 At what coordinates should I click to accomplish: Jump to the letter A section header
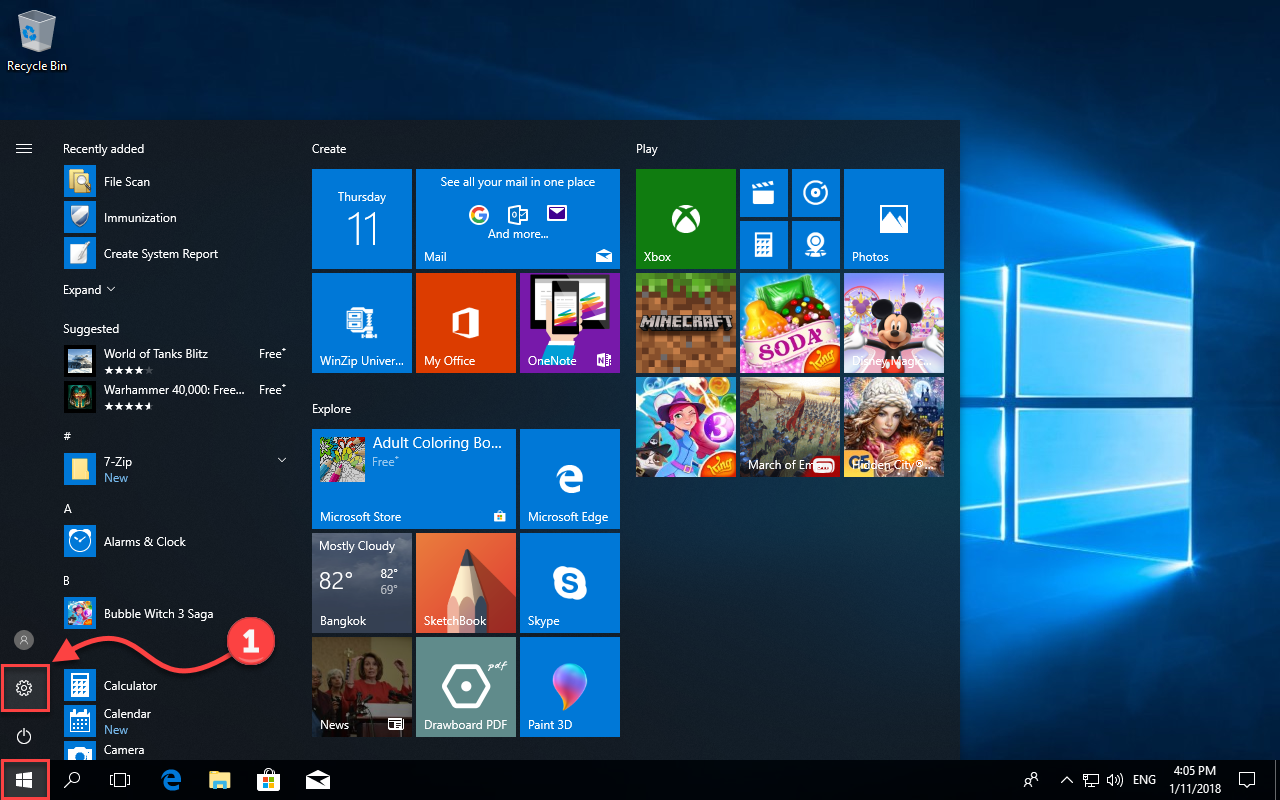pyautogui.click(x=67, y=509)
